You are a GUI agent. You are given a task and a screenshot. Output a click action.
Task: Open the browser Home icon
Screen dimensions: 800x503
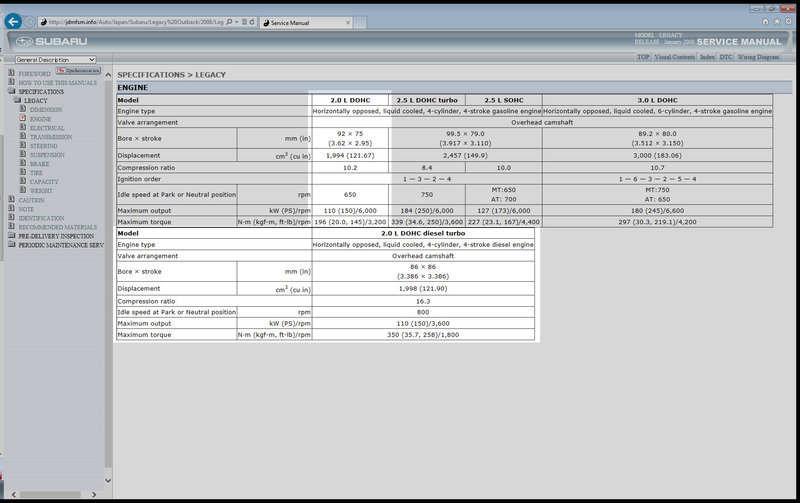pos(765,21)
